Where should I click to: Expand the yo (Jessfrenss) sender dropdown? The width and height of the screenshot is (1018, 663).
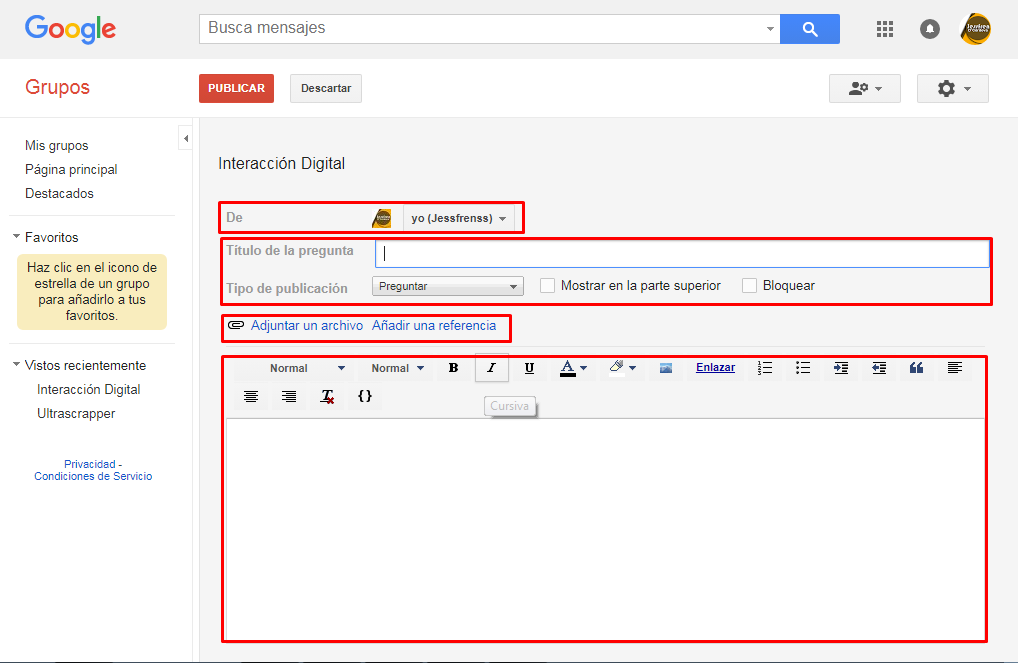[458, 218]
